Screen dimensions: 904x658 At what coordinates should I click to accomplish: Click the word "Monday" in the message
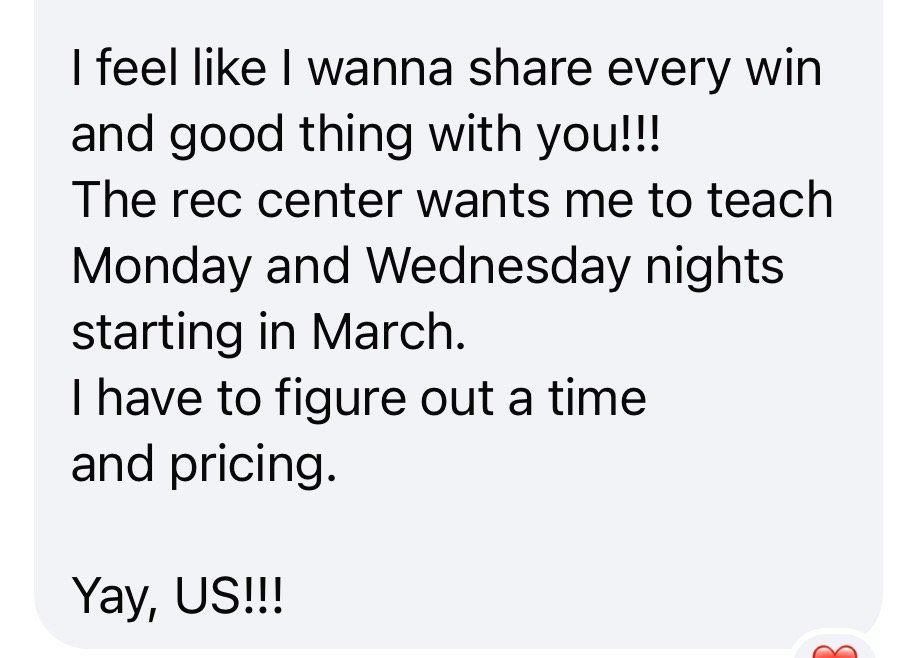coord(162,268)
